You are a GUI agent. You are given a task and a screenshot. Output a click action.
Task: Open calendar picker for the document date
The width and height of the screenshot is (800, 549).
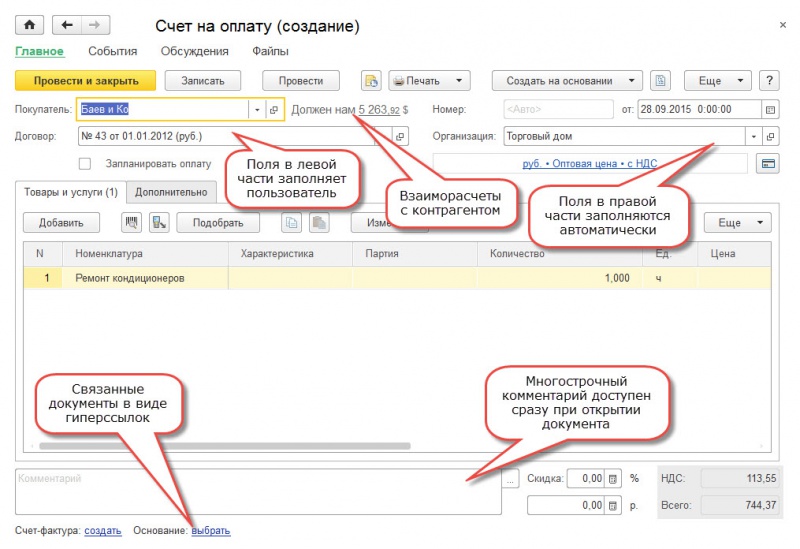click(x=770, y=109)
